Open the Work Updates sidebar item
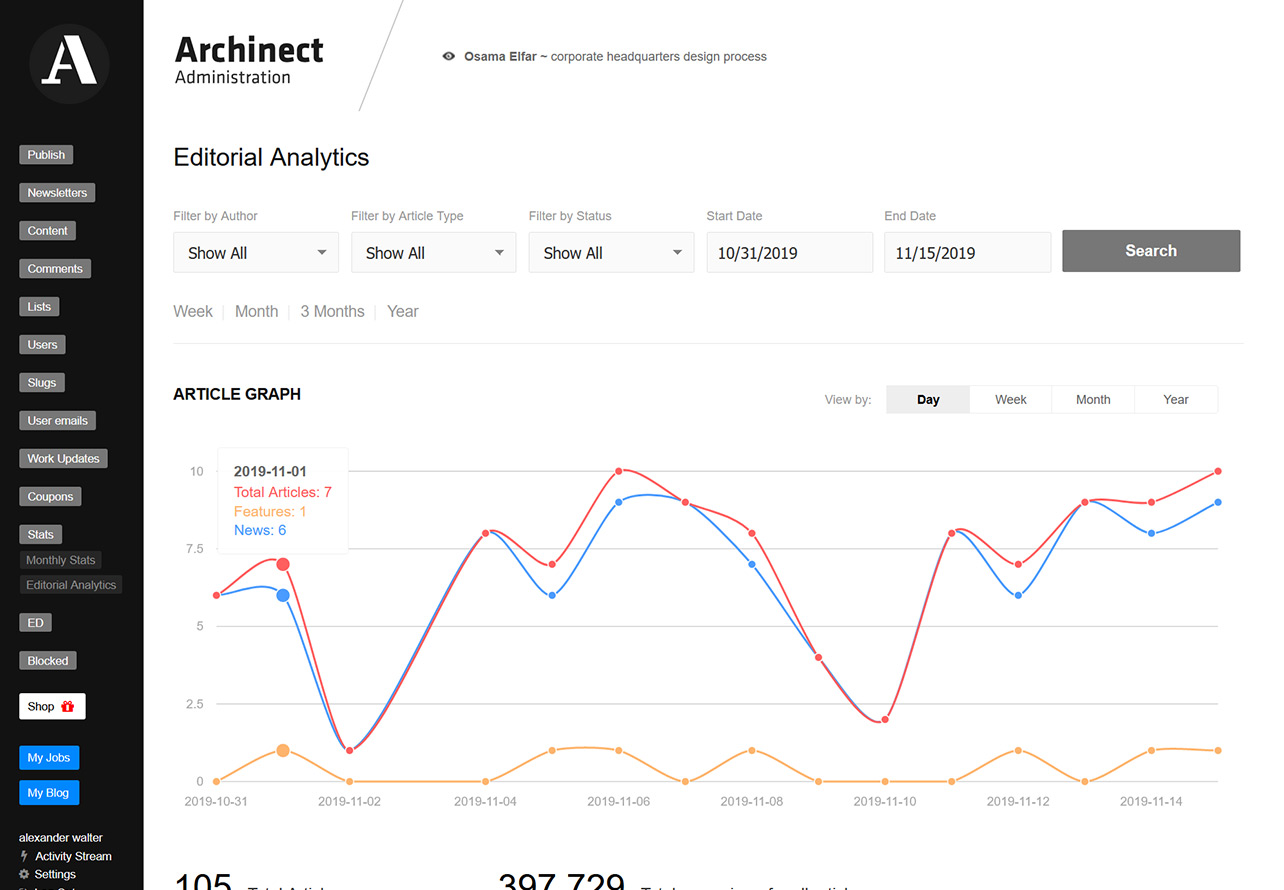This screenshot has height=890, width=1284. pos(63,459)
